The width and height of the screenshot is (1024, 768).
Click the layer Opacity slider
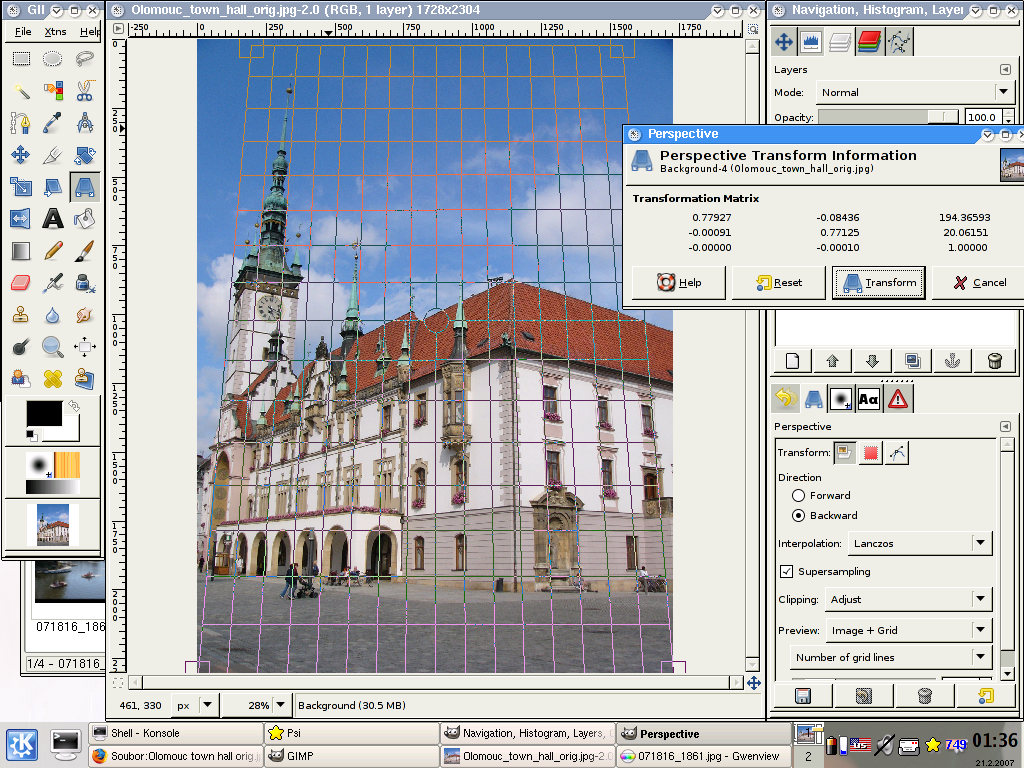tap(888, 117)
